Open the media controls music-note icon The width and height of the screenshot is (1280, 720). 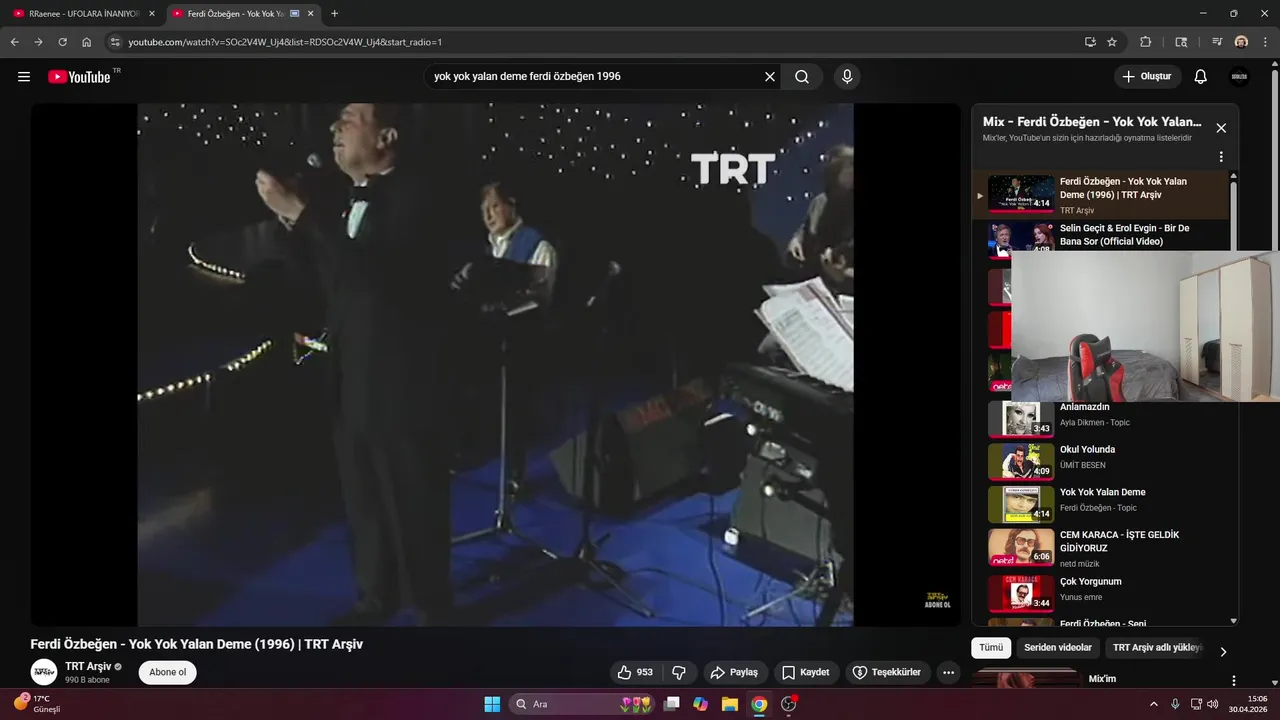tap(1217, 42)
